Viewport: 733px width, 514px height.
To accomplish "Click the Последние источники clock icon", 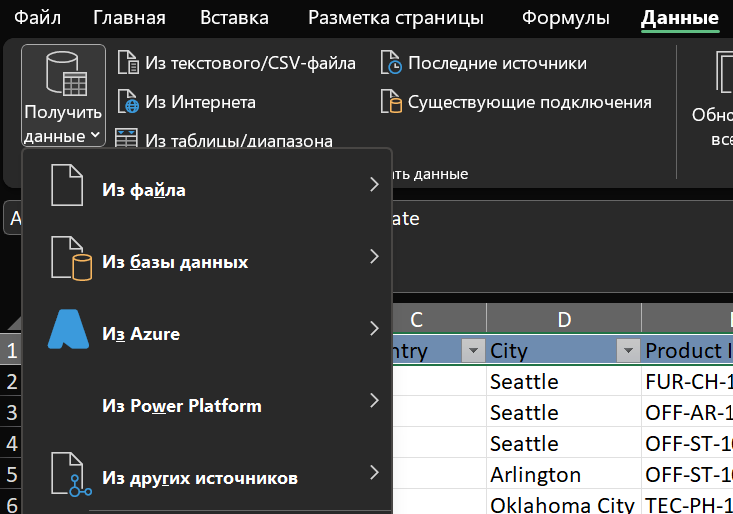I will pyautogui.click(x=391, y=63).
